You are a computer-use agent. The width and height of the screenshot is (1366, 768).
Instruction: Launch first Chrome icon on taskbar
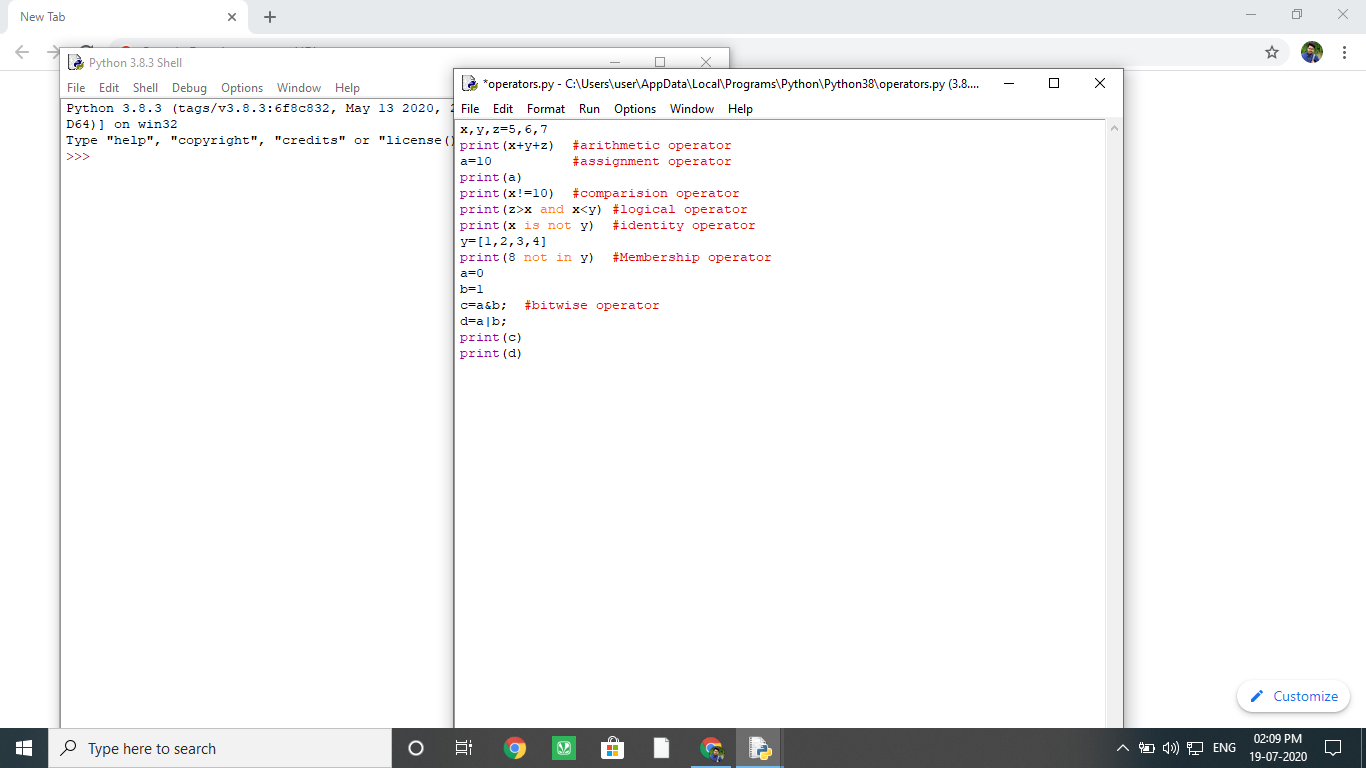[515, 748]
